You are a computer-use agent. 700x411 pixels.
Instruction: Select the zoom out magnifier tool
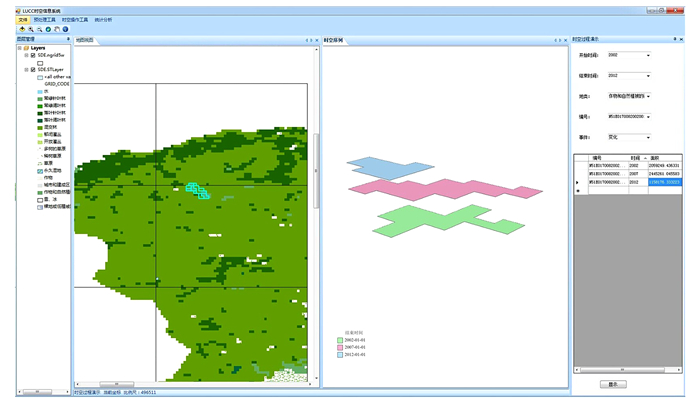pos(39,29)
